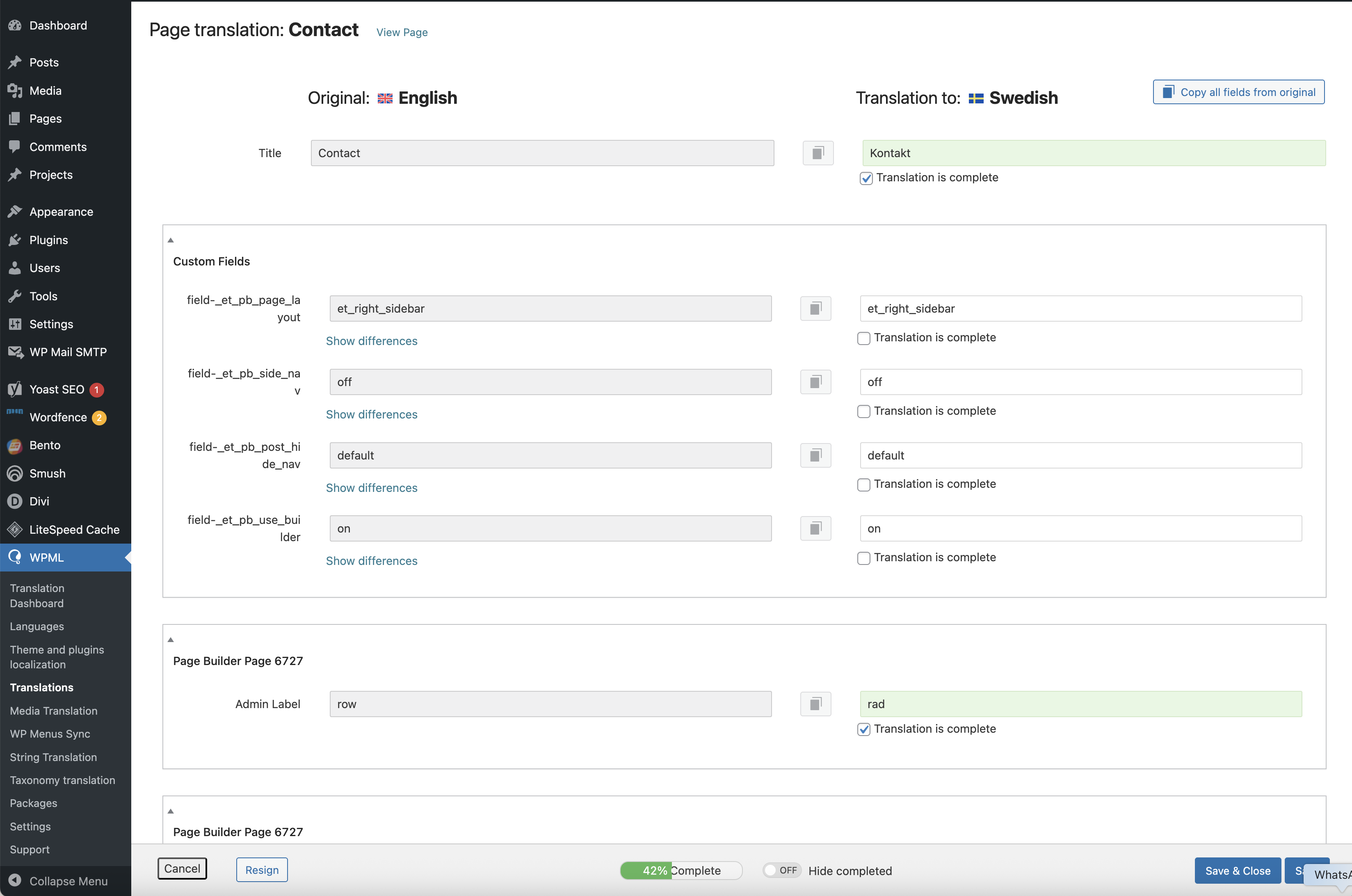Click copy icon next to Admin Label row
1352x896 pixels.
(x=815, y=704)
